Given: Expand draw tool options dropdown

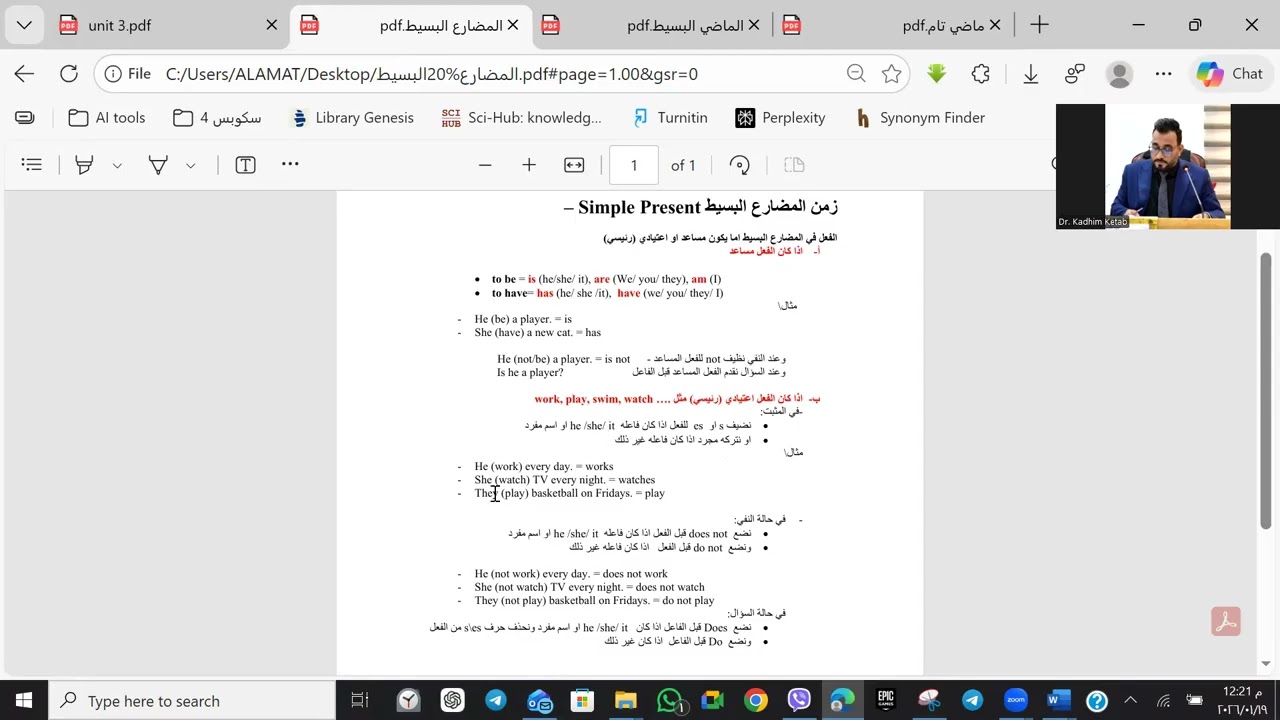Looking at the screenshot, I should (190, 166).
